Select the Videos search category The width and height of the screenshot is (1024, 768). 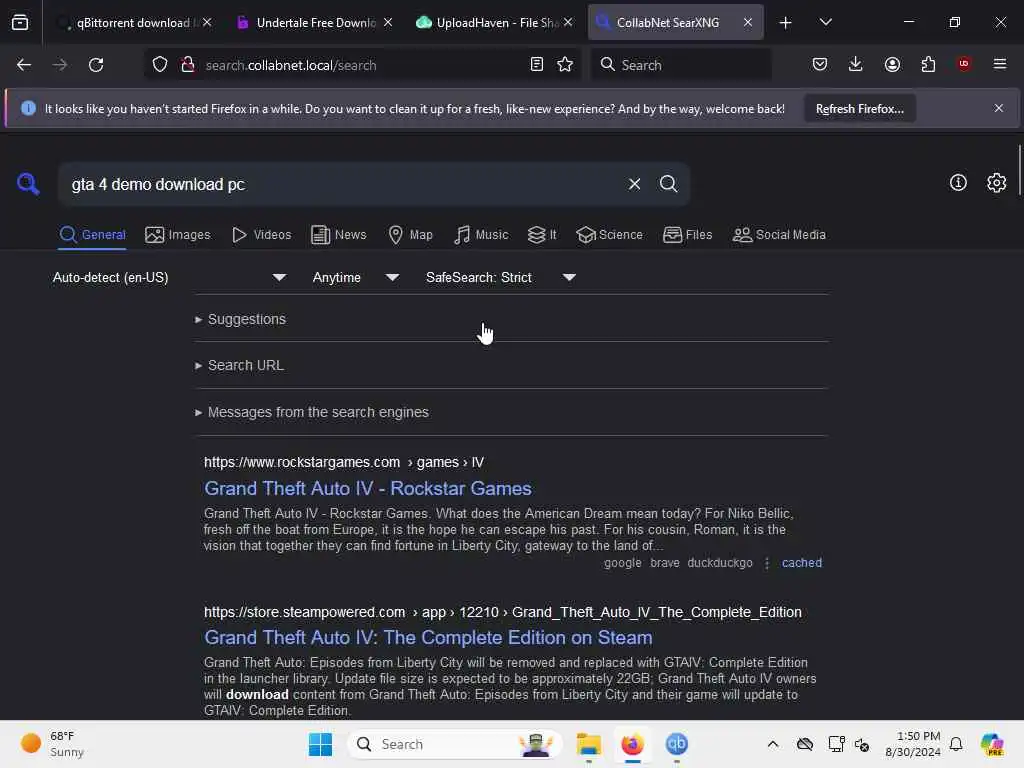click(x=261, y=234)
